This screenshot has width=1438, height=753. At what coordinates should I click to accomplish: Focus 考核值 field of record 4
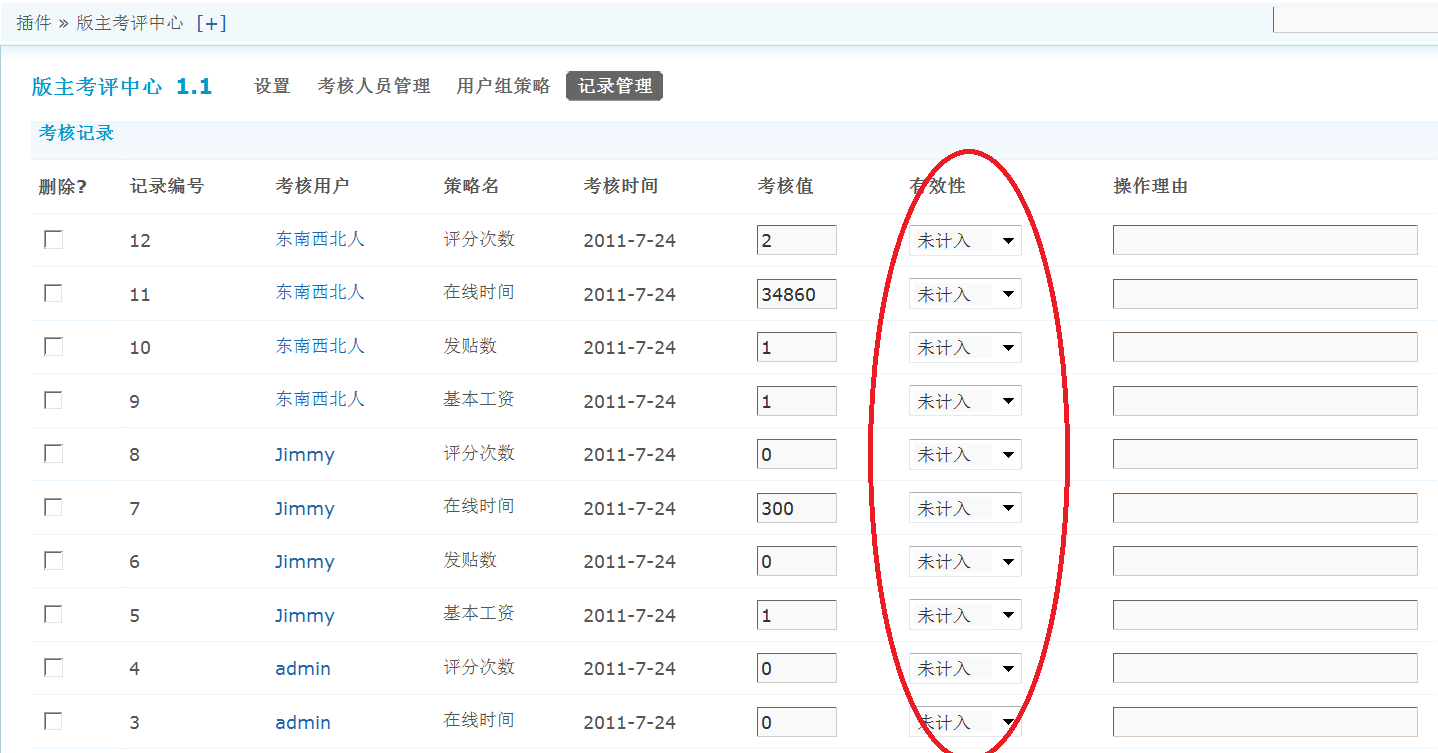tap(797, 668)
